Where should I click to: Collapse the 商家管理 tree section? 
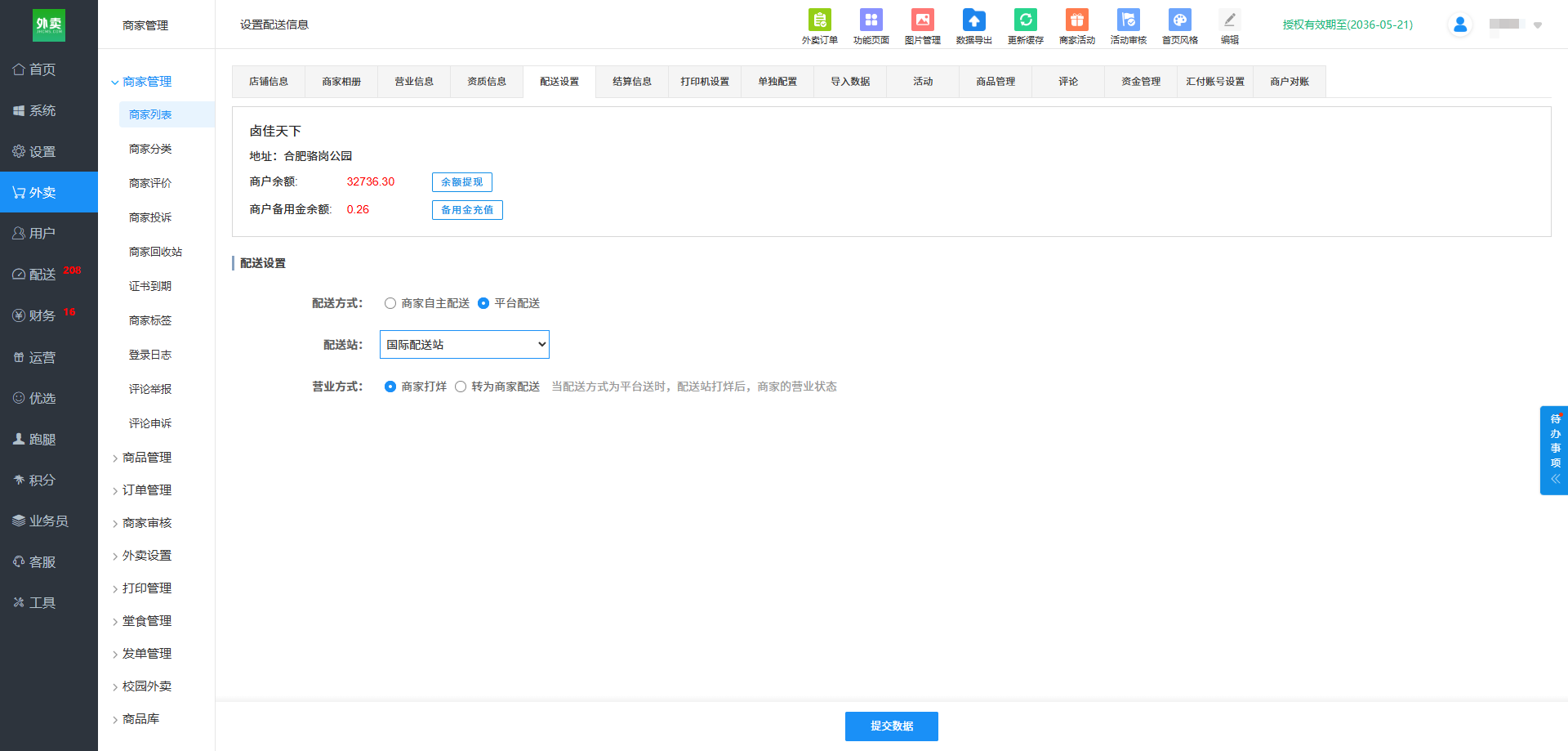click(141, 82)
